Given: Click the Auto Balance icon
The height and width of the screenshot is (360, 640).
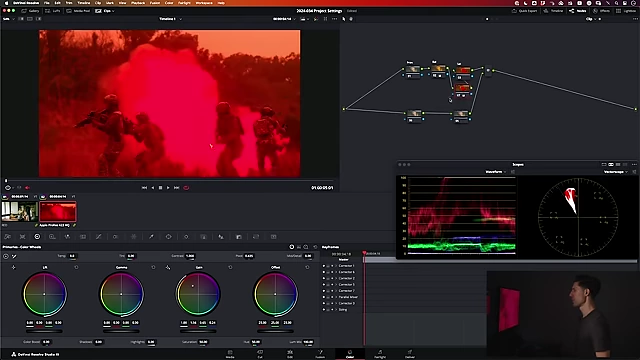Looking at the screenshot, I should click(x=6, y=256).
